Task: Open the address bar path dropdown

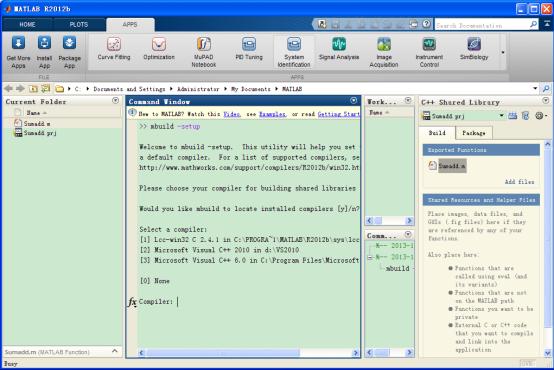Action: click(535, 88)
